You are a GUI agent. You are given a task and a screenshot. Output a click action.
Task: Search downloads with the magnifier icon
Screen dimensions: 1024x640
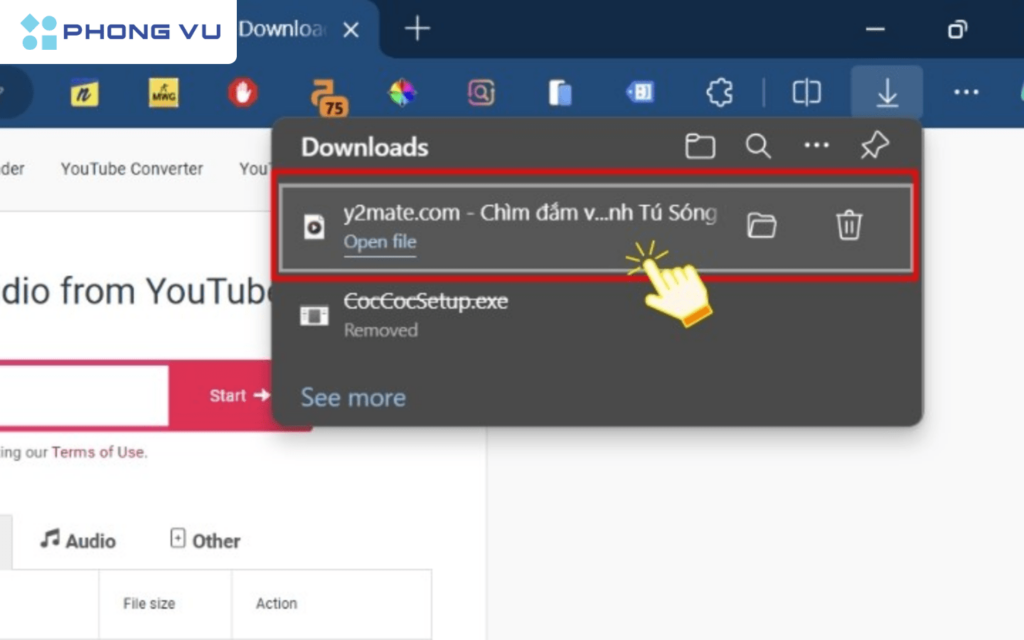[758, 147]
